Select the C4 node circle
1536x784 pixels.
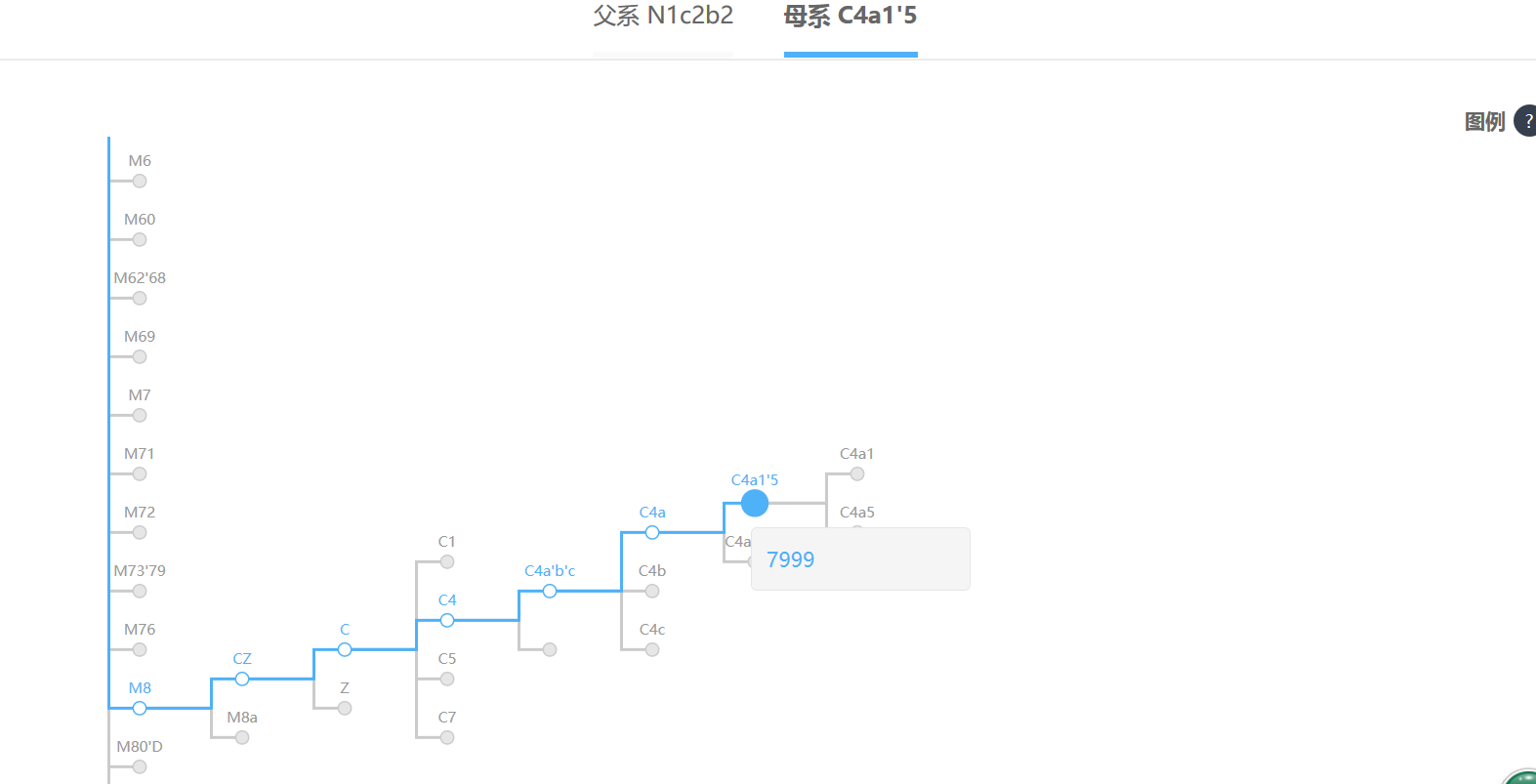point(447,620)
